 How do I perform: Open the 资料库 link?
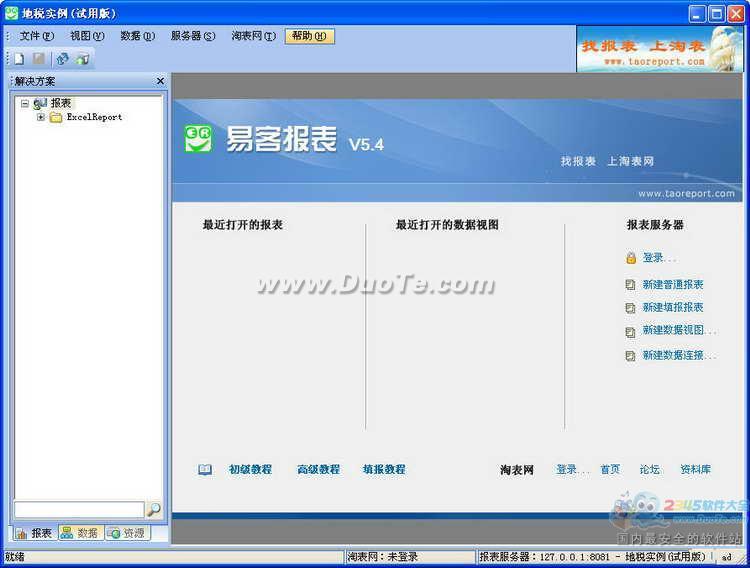[695, 469]
